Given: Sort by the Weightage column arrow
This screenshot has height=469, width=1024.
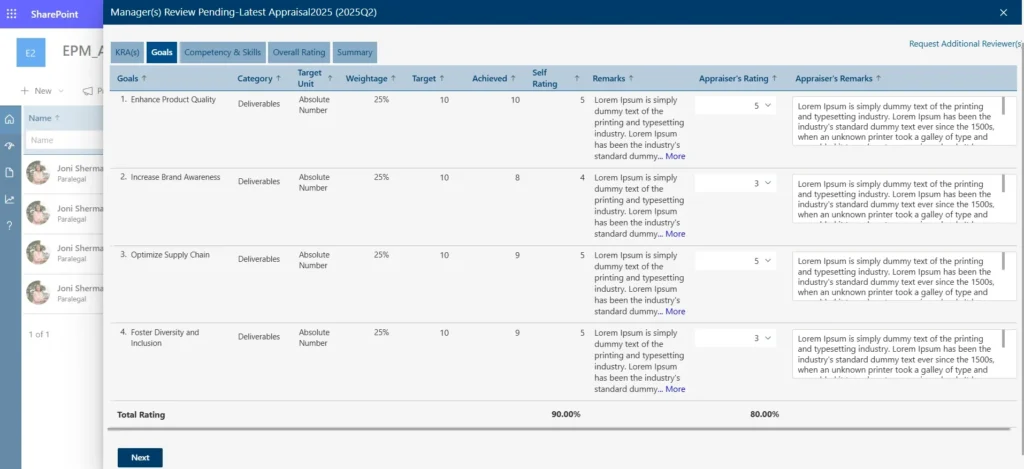Looking at the screenshot, I should click(x=393, y=78).
